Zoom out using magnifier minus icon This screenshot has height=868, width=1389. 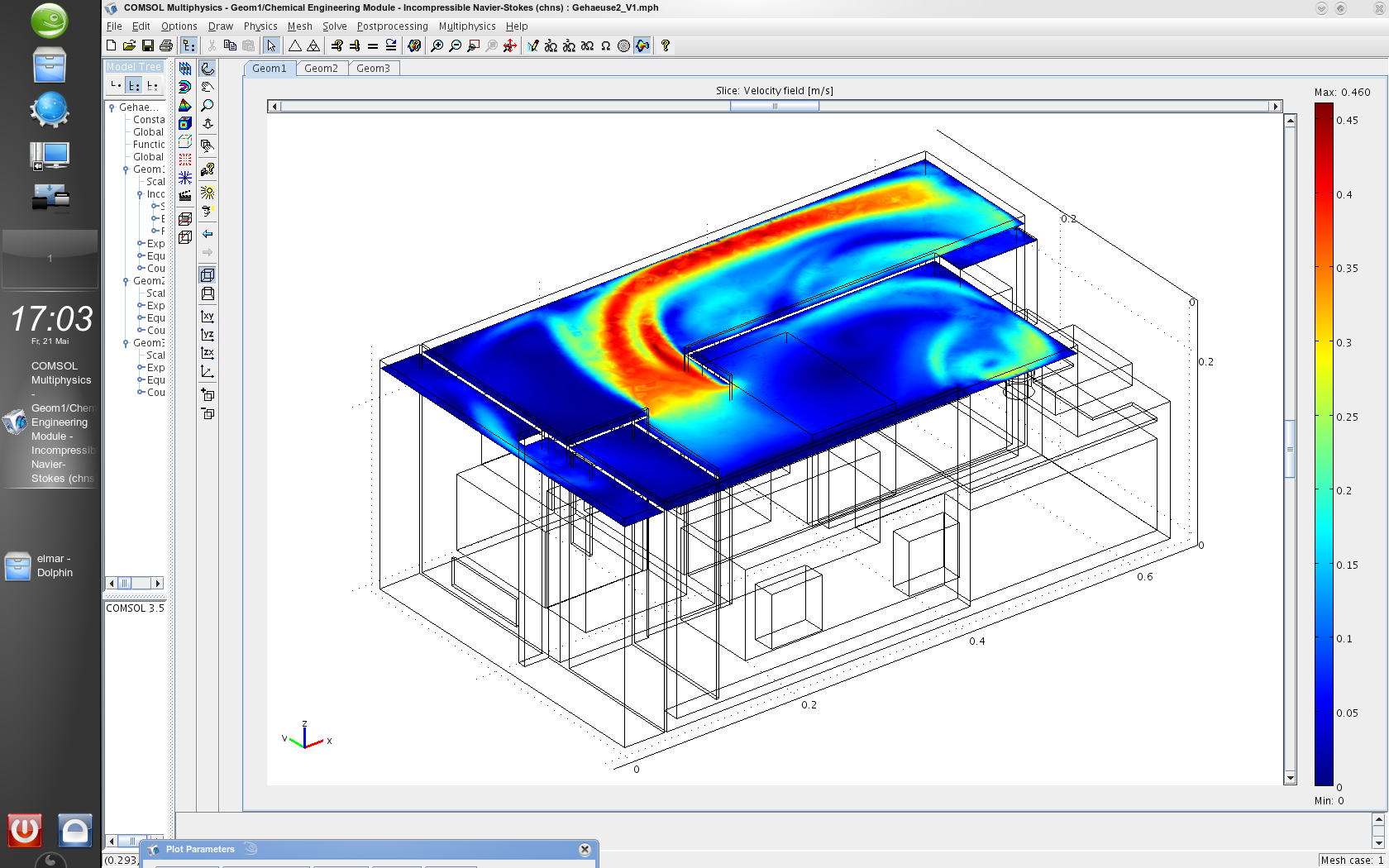click(456, 45)
